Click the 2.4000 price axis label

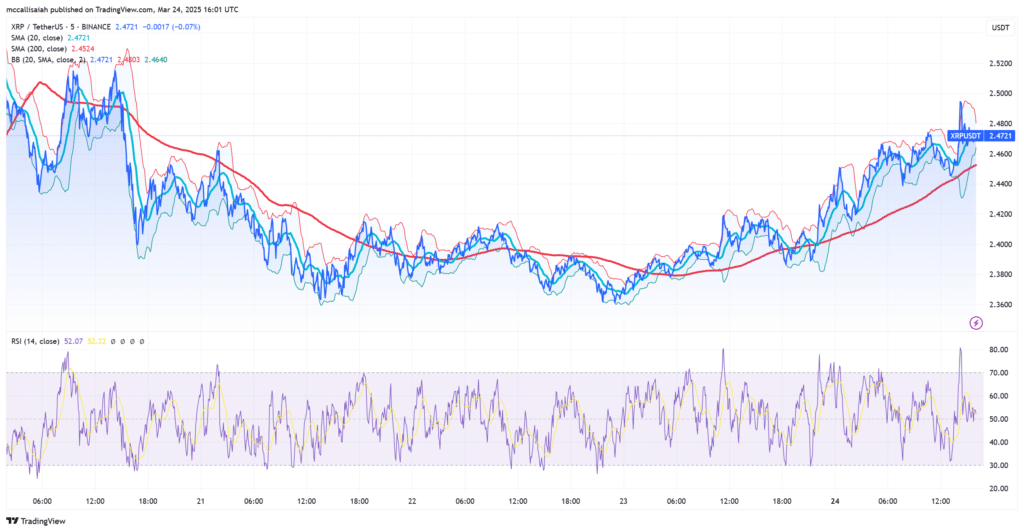1000,244
